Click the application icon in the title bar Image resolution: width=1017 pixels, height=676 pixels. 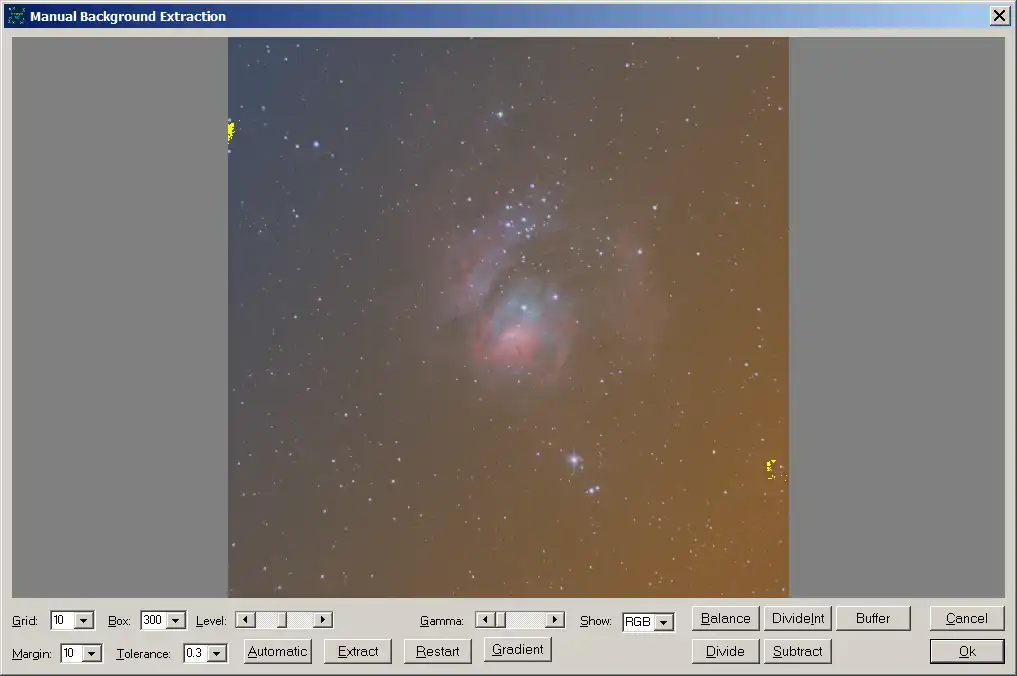coord(16,16)
